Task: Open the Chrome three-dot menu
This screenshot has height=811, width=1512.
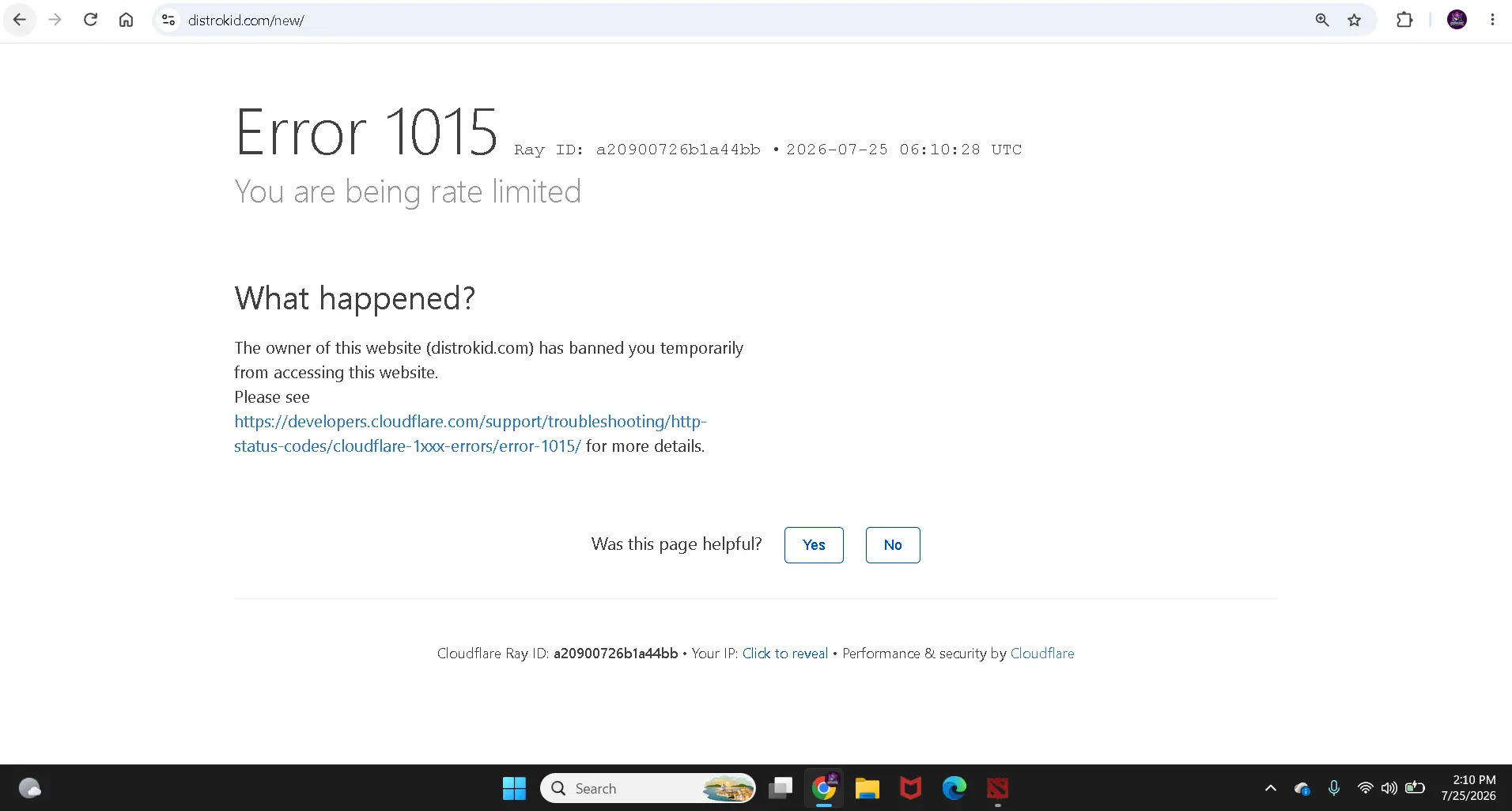Action: click(x=1492, y=20)
